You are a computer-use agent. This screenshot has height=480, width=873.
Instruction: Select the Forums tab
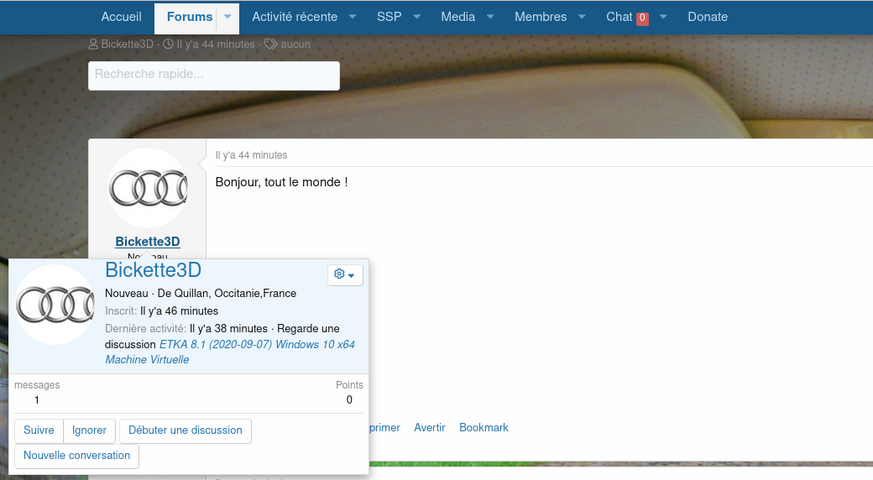pyautogui.click(x=189, y=17)
